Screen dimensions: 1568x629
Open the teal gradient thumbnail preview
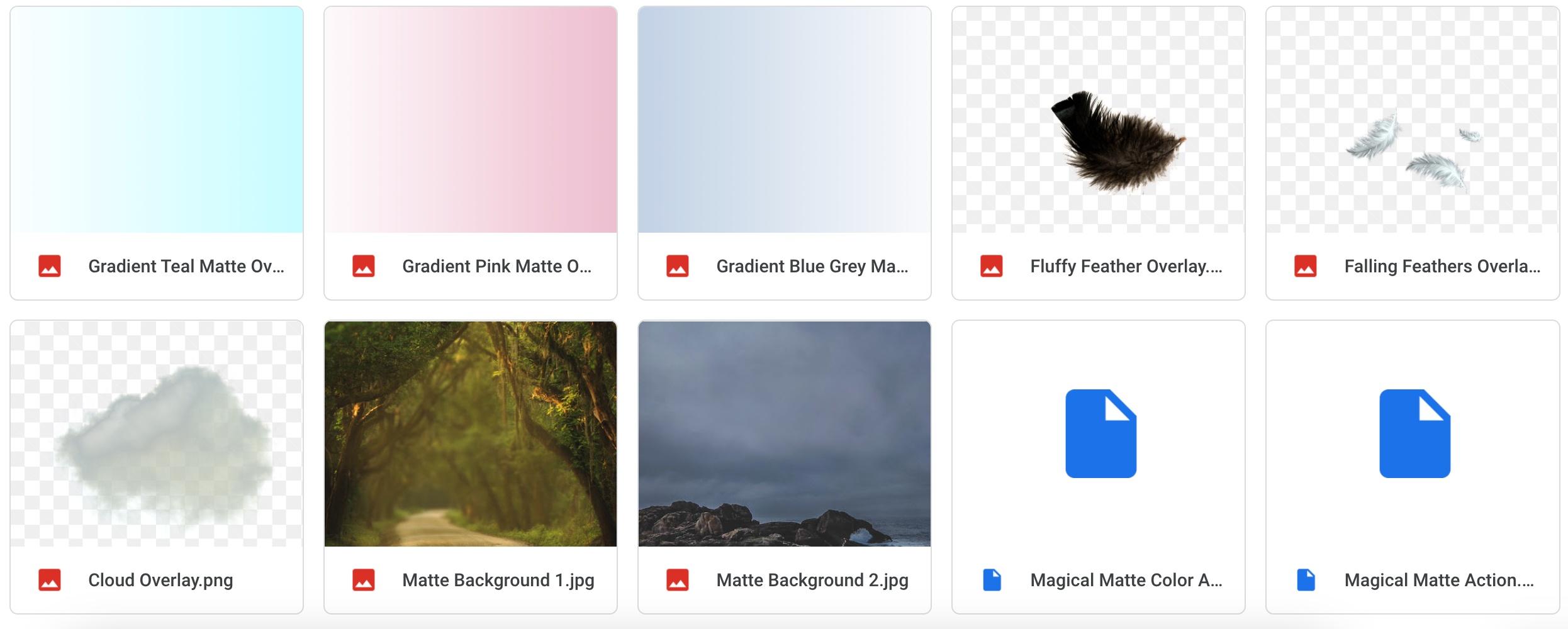(157, 120)
